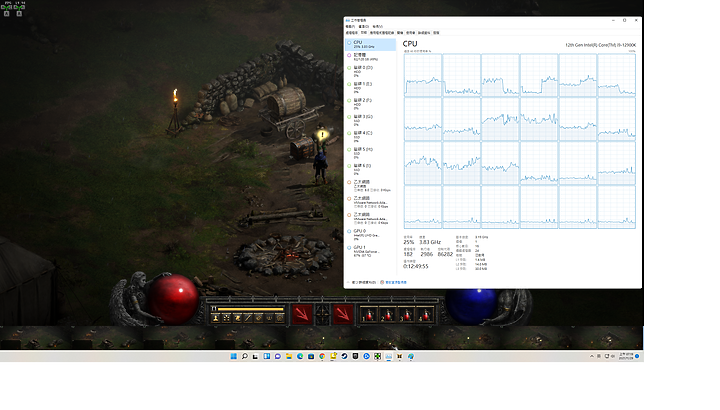Use the potion in belt slot 3
Screen dimensions: 720x410
[407, 315]
